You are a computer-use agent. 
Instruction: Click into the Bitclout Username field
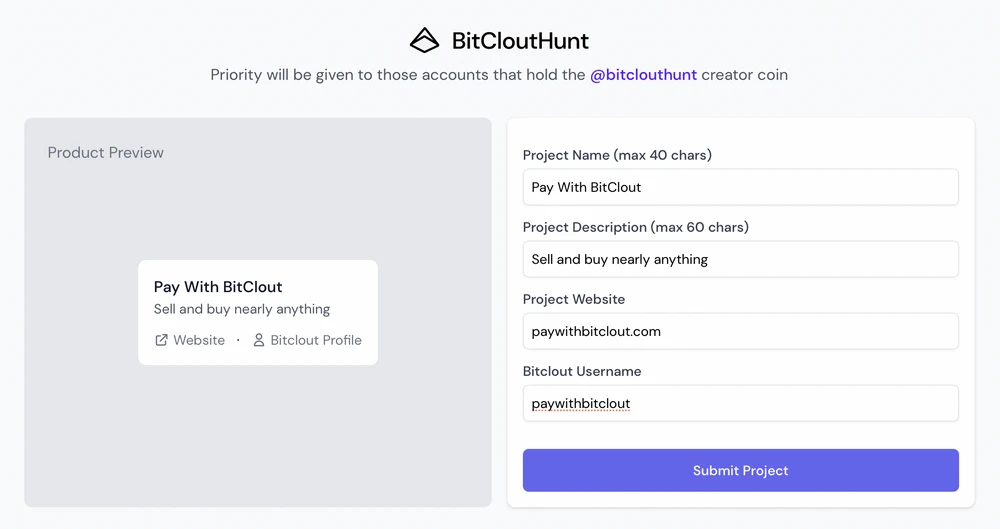coord(740,403)
